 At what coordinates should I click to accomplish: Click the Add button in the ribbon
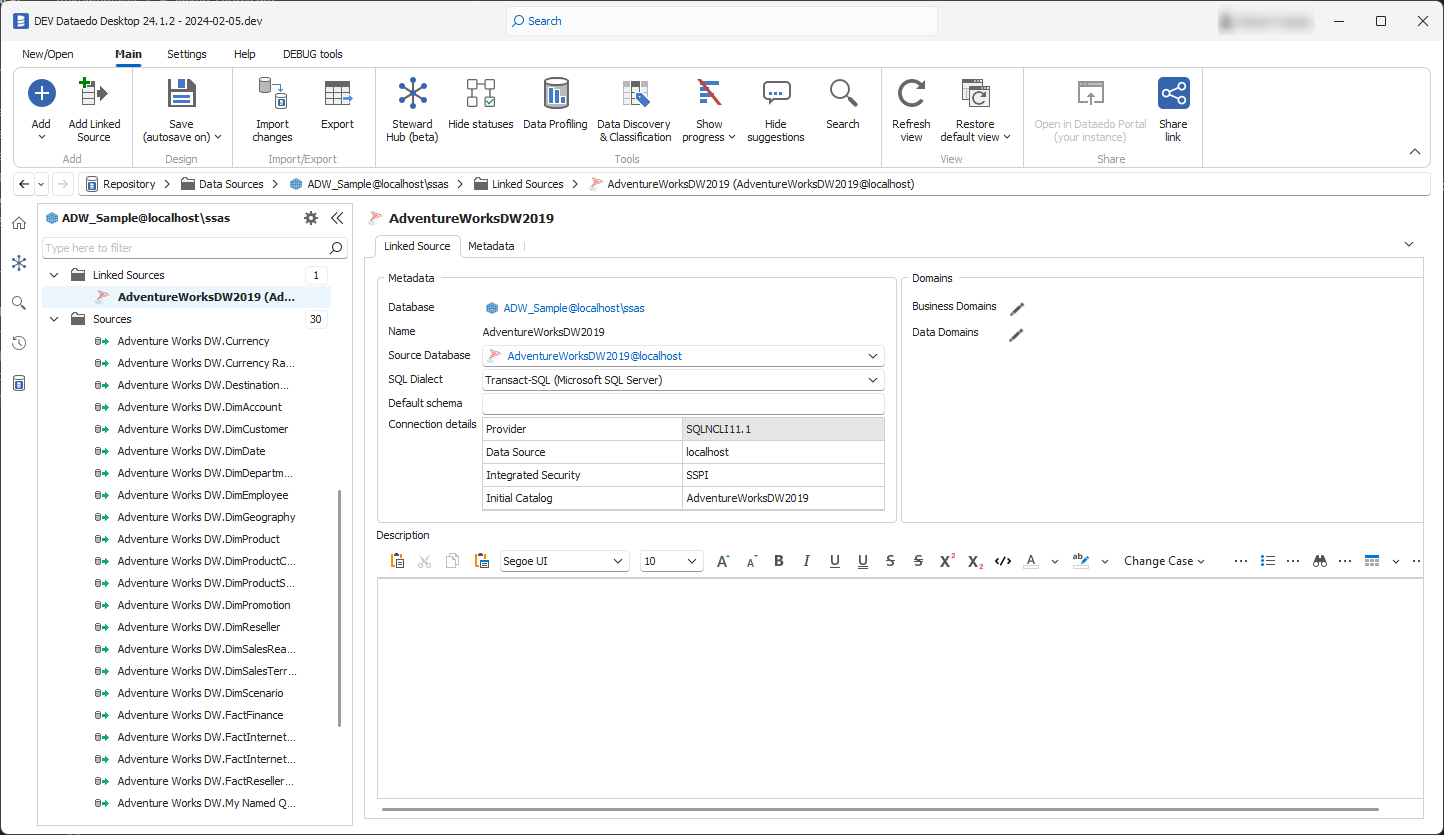tap(41, 110)
